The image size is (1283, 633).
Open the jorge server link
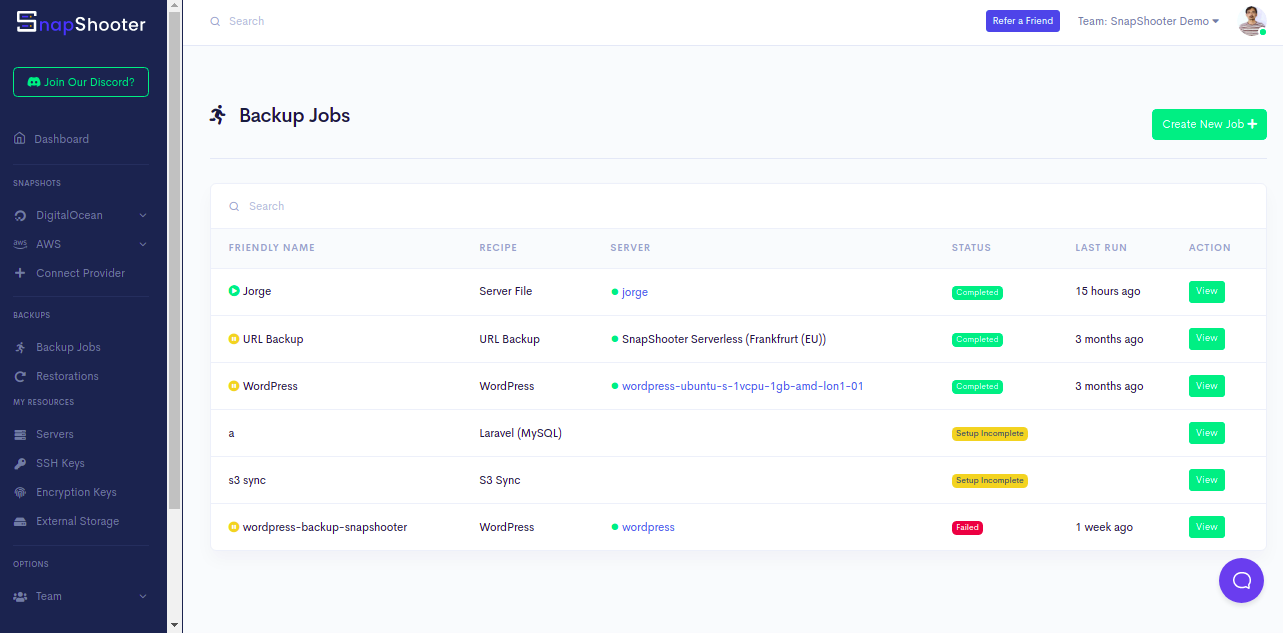635,292
